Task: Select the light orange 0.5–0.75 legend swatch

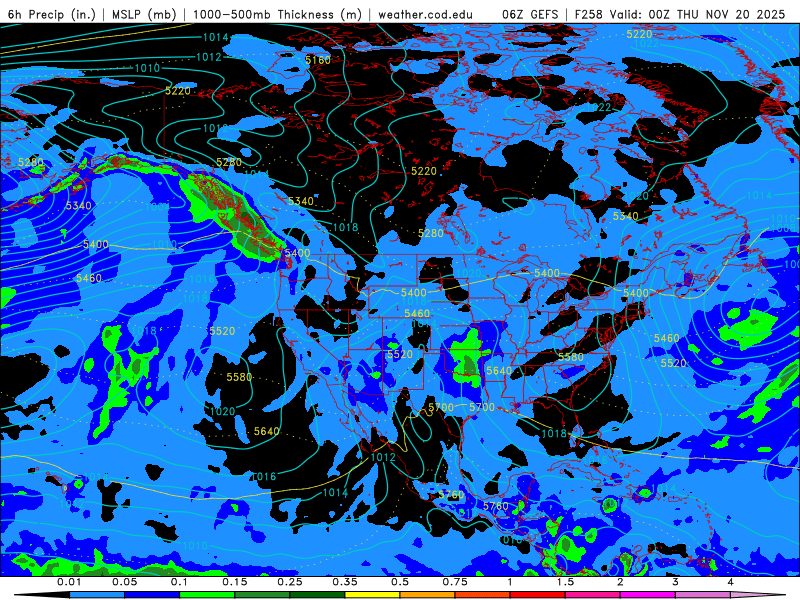Action: click(x=428, y=595)
